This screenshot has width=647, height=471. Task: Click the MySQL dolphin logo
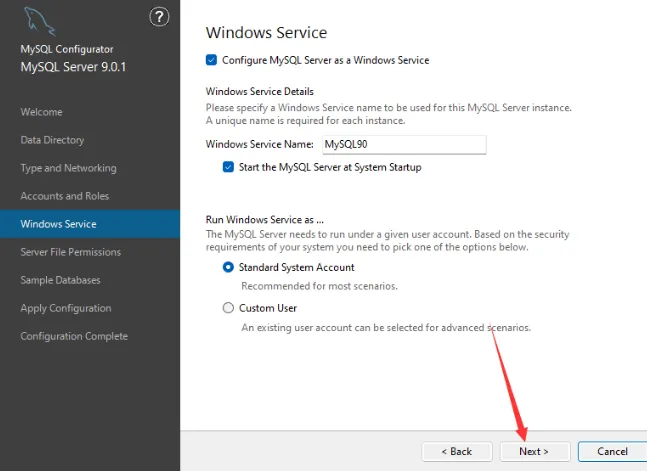[40, 21]
